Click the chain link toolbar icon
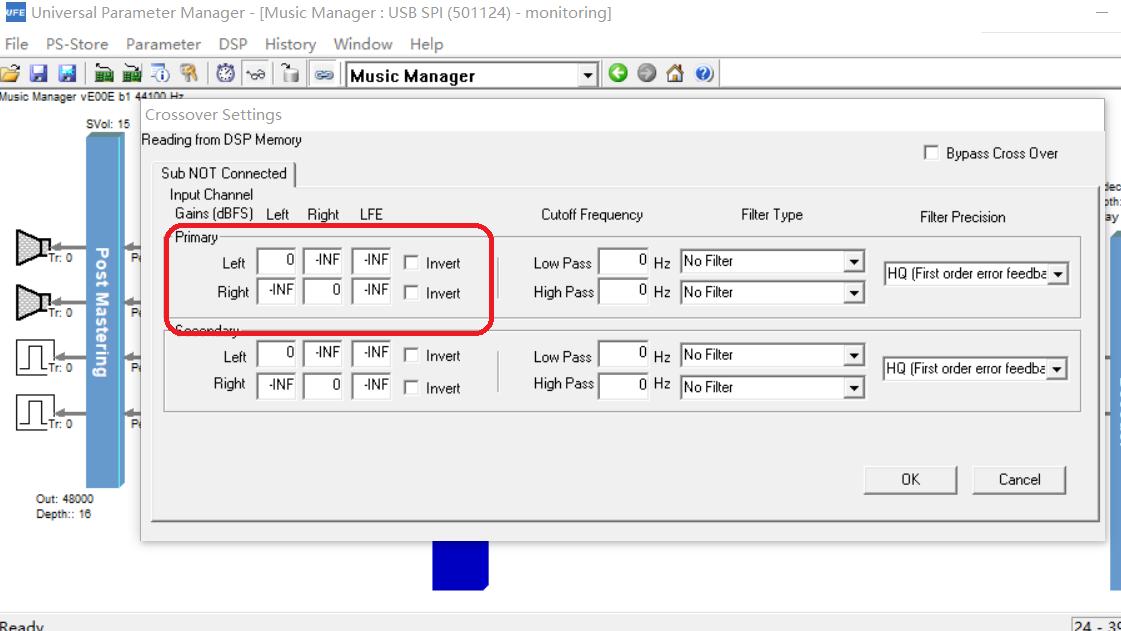This screenshot has height=631, width=1121. 322,73
